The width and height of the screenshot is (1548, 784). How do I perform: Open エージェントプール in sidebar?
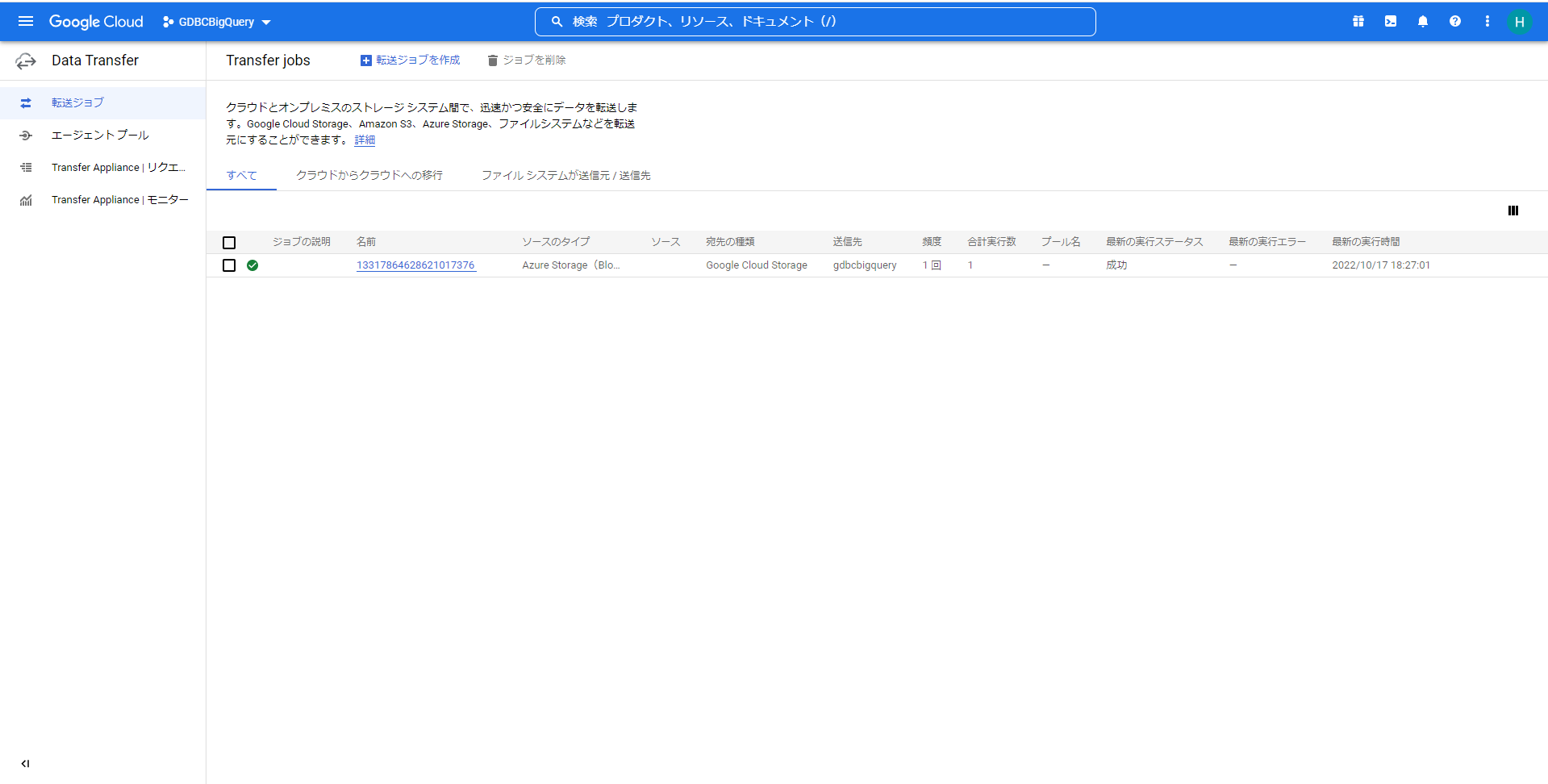100,136
